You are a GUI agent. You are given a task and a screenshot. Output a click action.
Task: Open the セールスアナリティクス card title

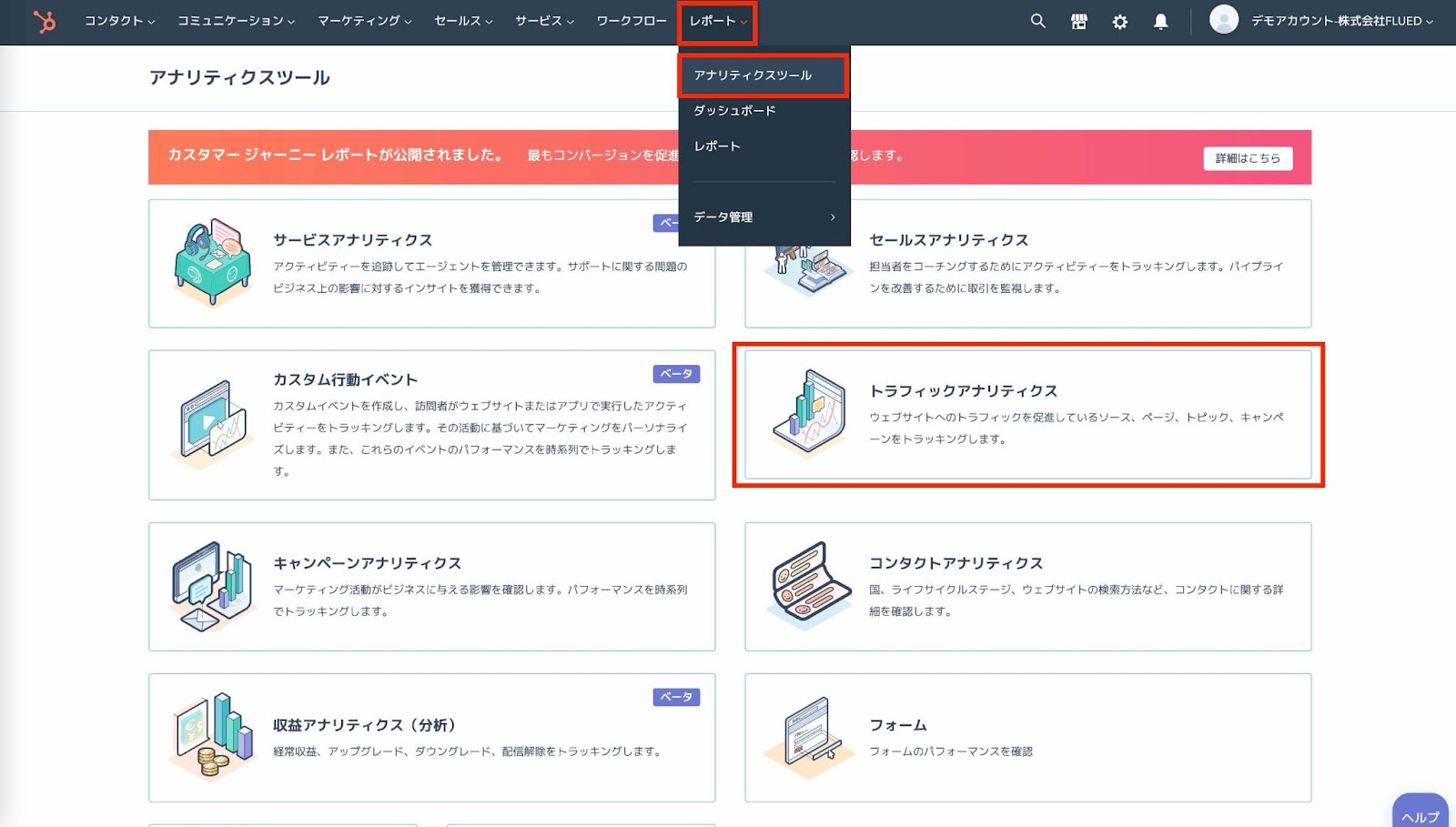click(948, 240)
